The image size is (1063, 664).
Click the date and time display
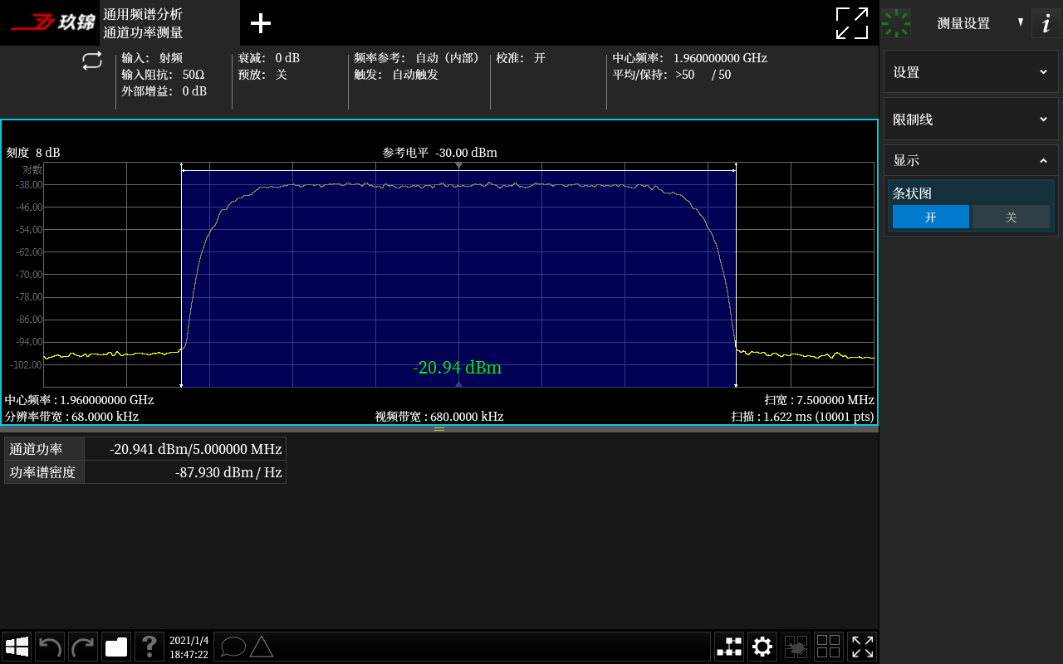click(189, 647)
